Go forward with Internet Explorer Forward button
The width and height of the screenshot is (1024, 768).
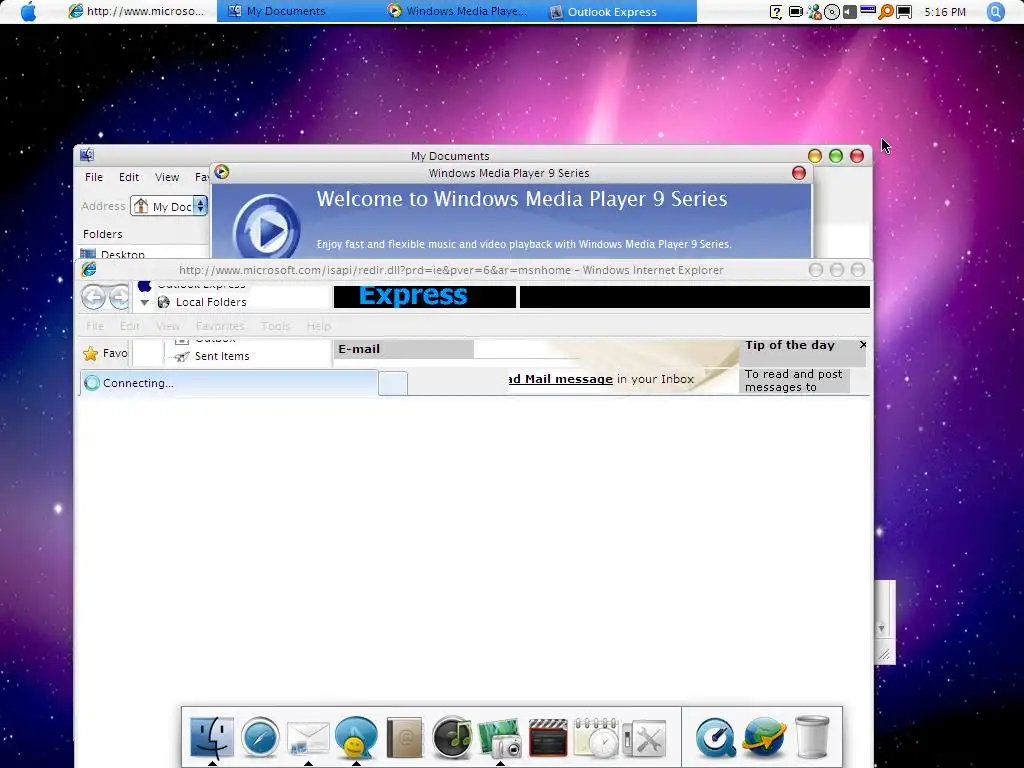119,297
